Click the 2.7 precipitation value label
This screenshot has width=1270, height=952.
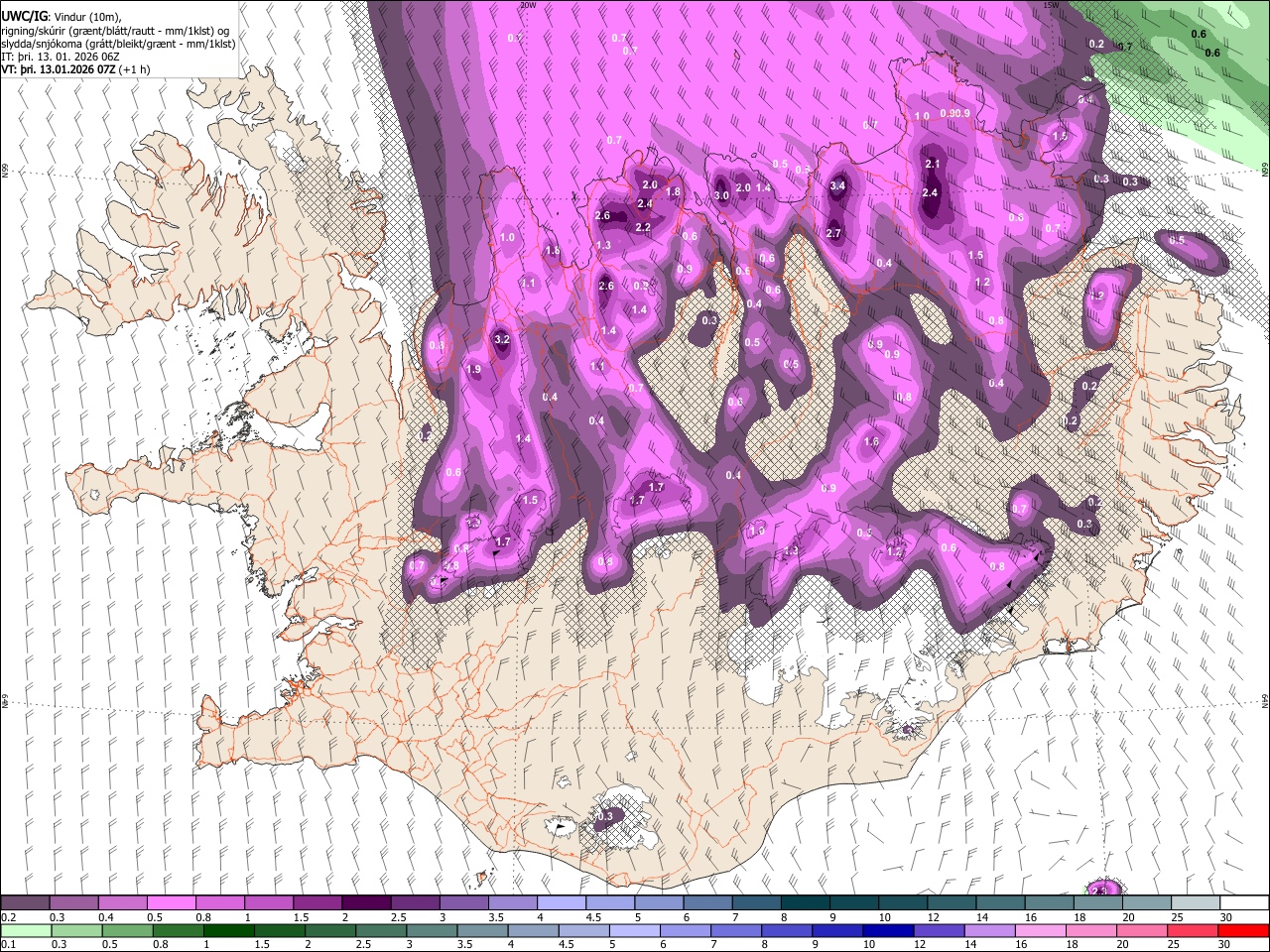(833, 234)
